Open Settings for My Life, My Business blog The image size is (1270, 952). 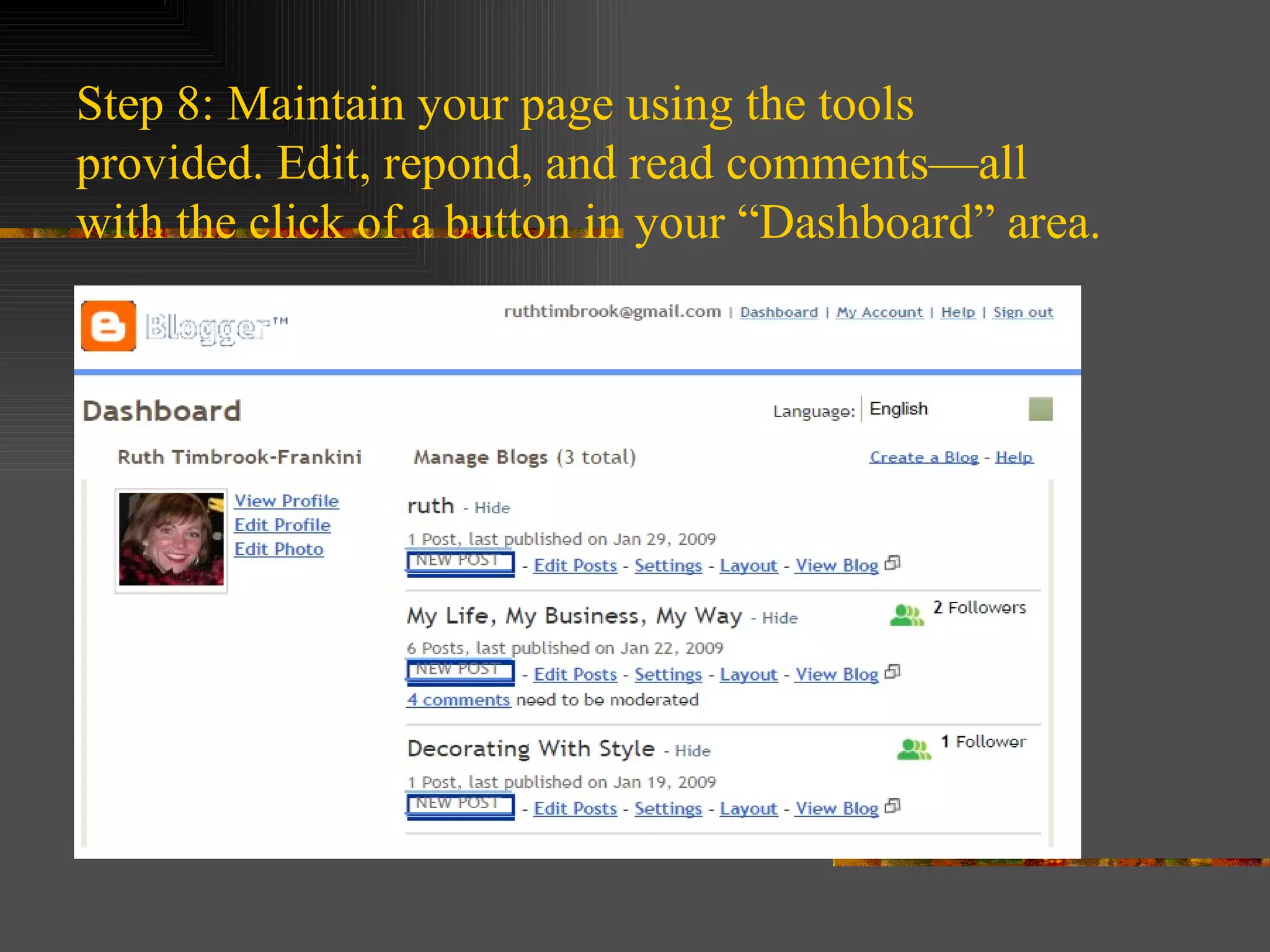[x=668, y=674]
